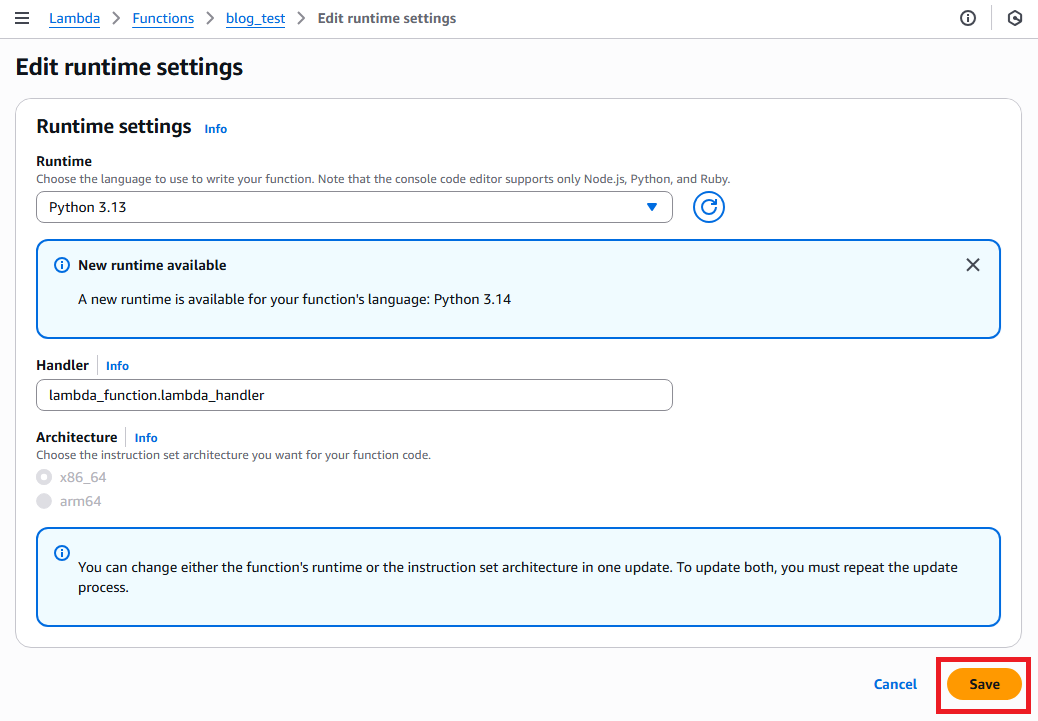1038x721 pixels.
Task: Cancel editing runtime settings
Action: click(x=895, y=684)
